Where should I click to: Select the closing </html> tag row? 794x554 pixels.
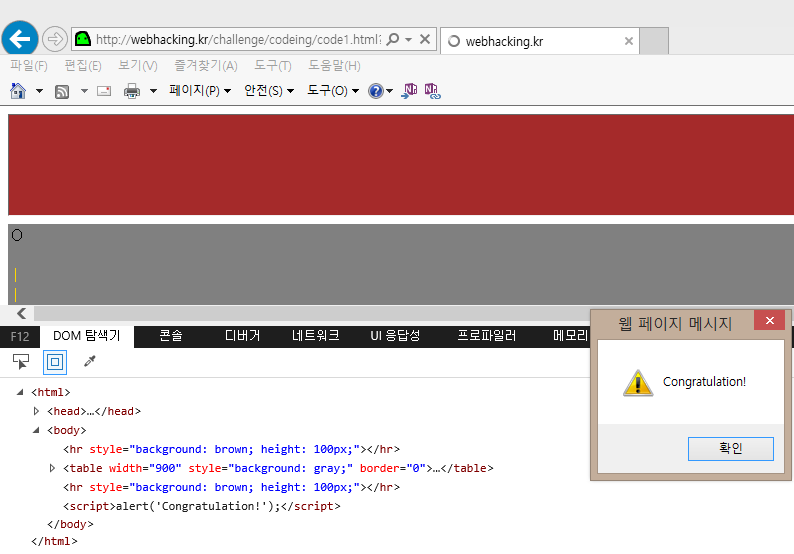(54, 542)
